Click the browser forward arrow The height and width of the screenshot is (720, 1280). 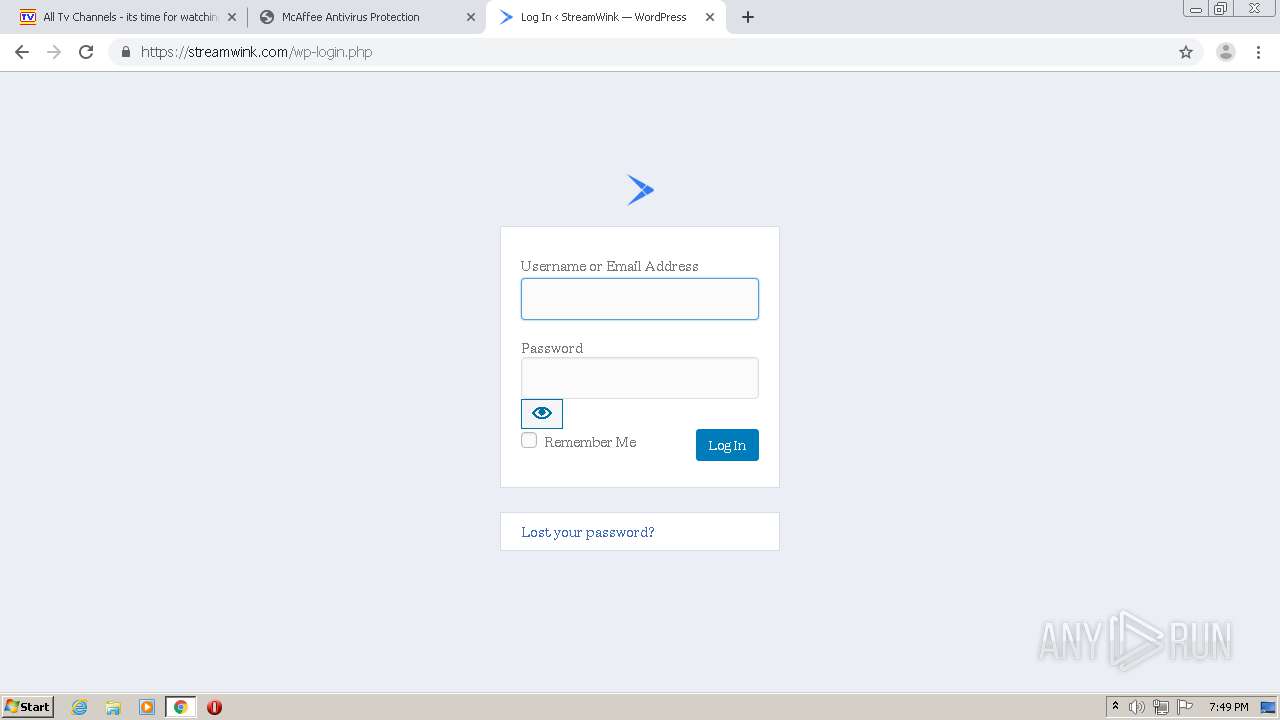pyautogui.click(x=54, y=52)
